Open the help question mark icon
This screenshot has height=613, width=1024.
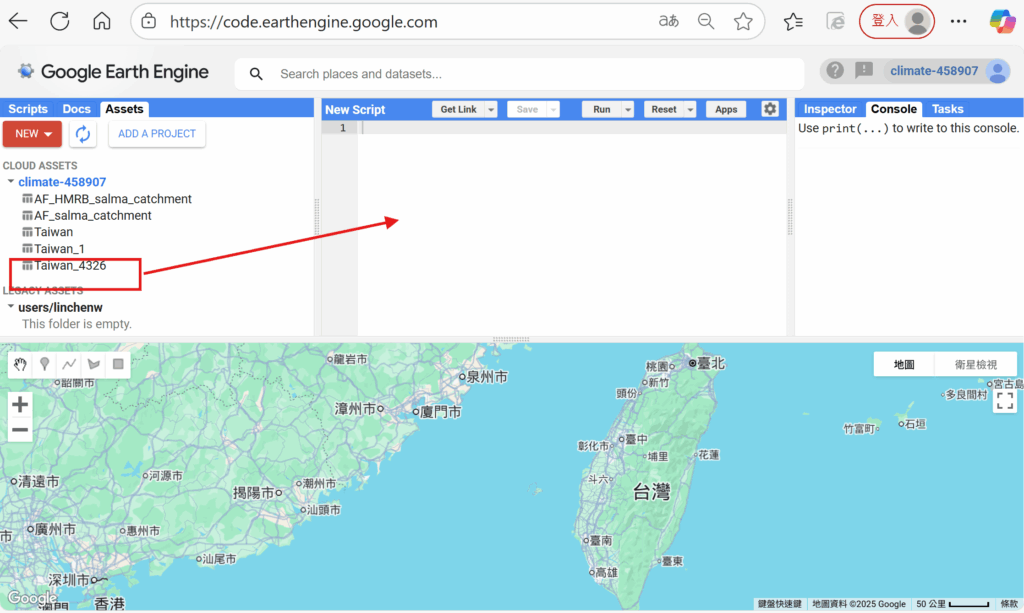tap(835, 71)
